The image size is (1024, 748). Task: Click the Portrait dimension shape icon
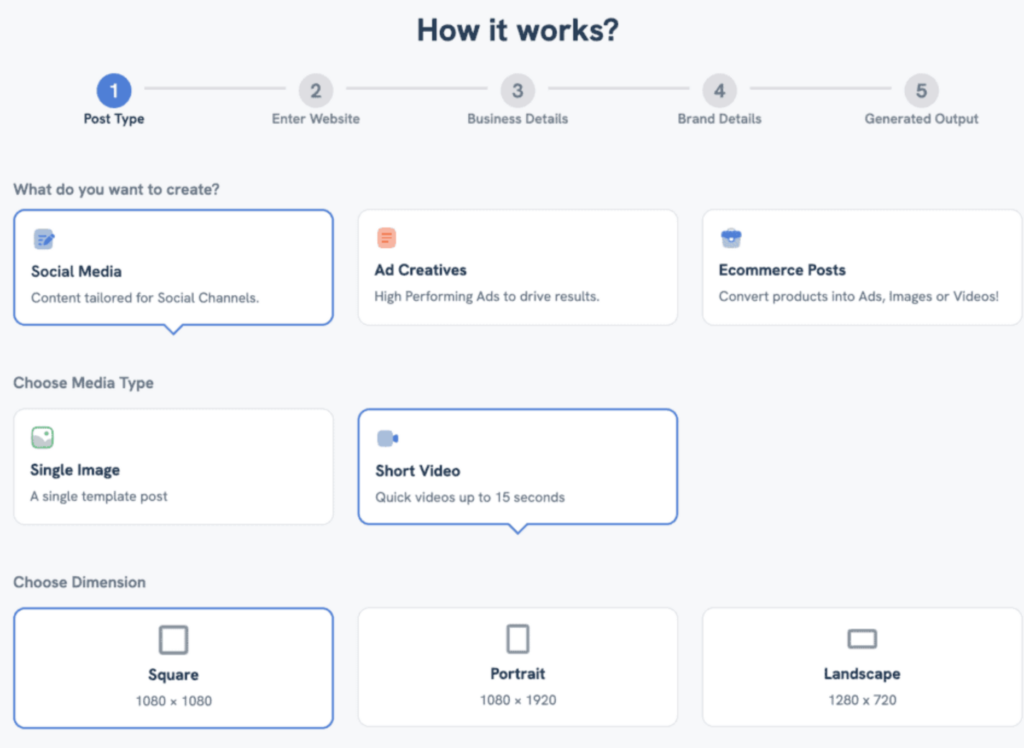click(517, 639)
